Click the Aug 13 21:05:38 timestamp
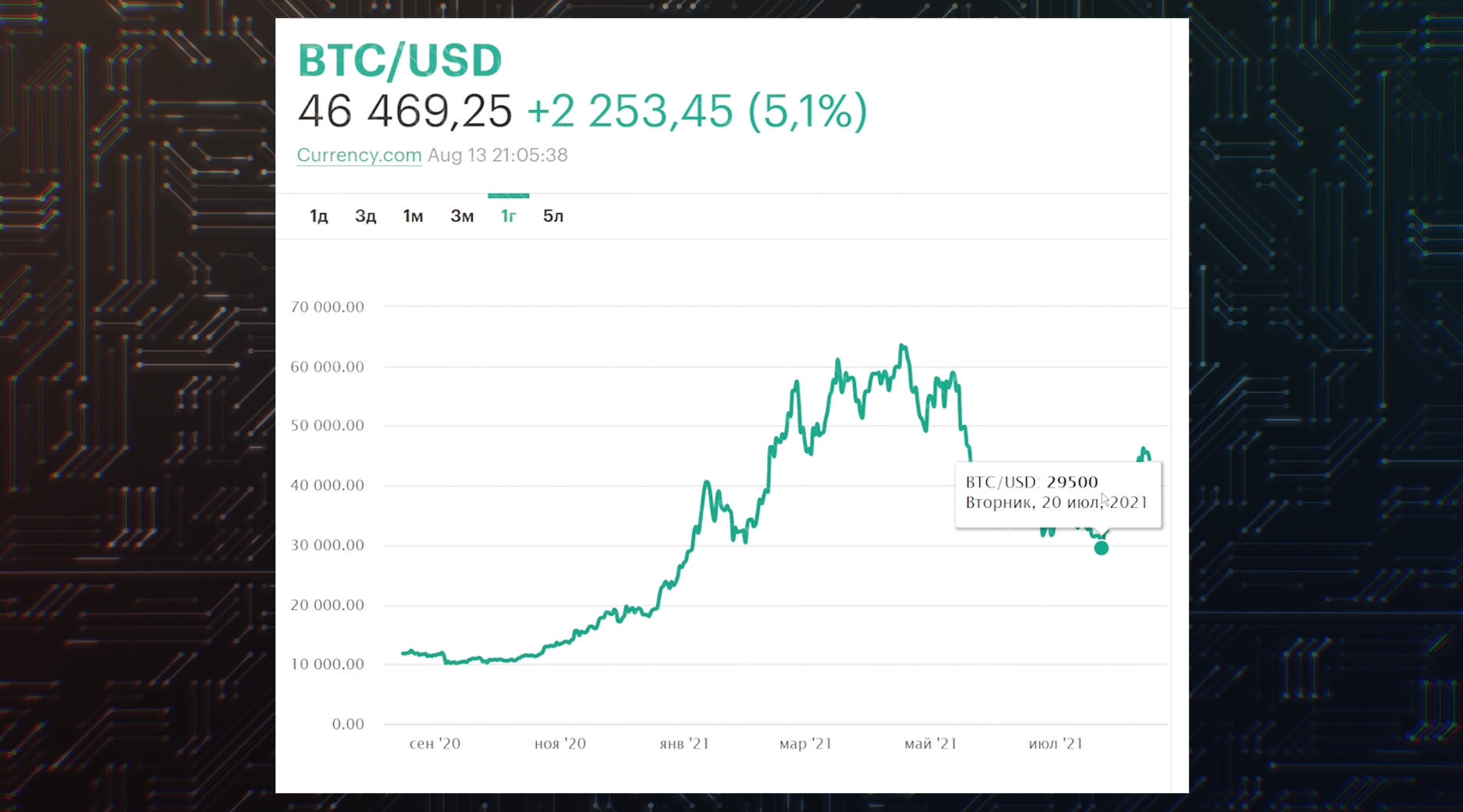 [497, 155]
